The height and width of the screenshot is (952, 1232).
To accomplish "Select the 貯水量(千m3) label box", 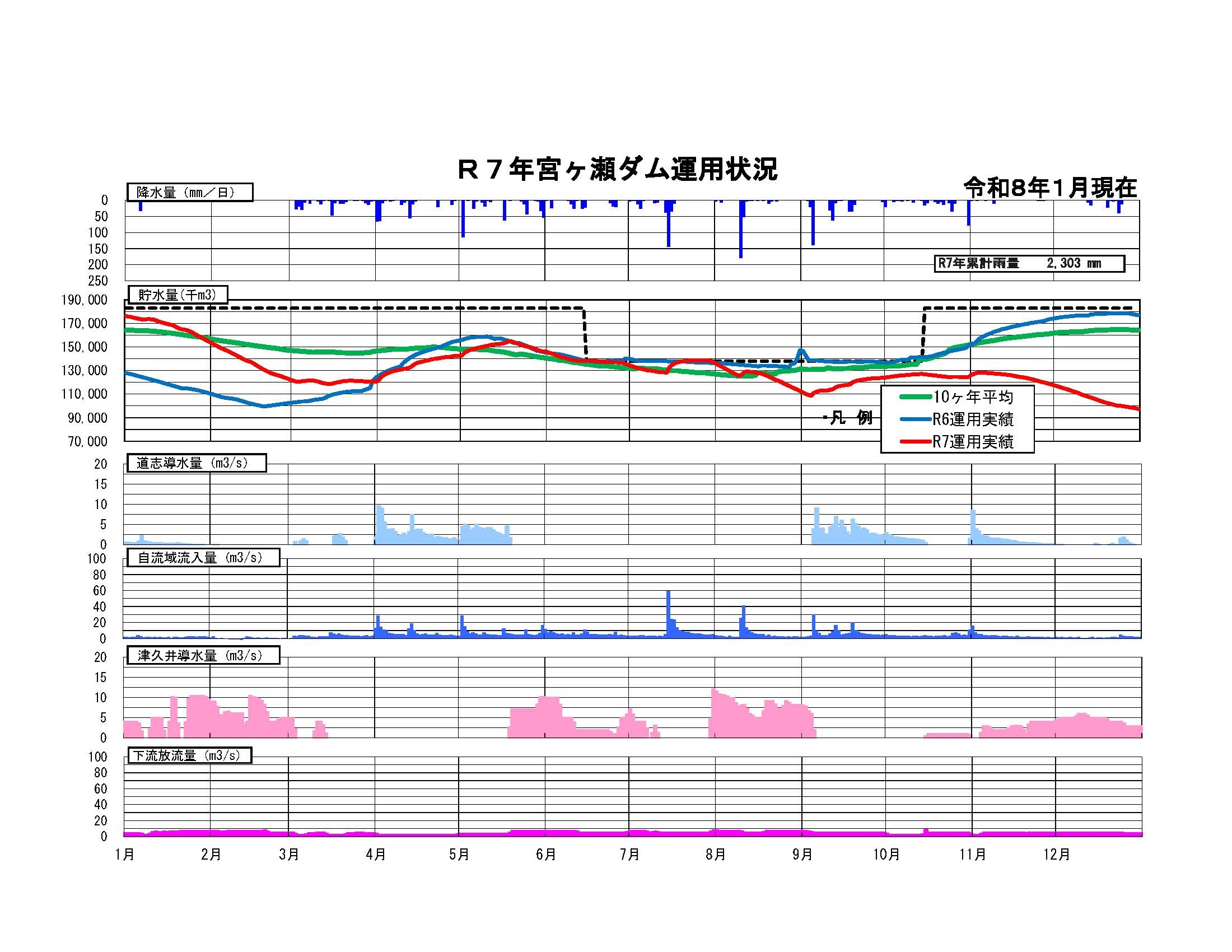I will 177,295.
